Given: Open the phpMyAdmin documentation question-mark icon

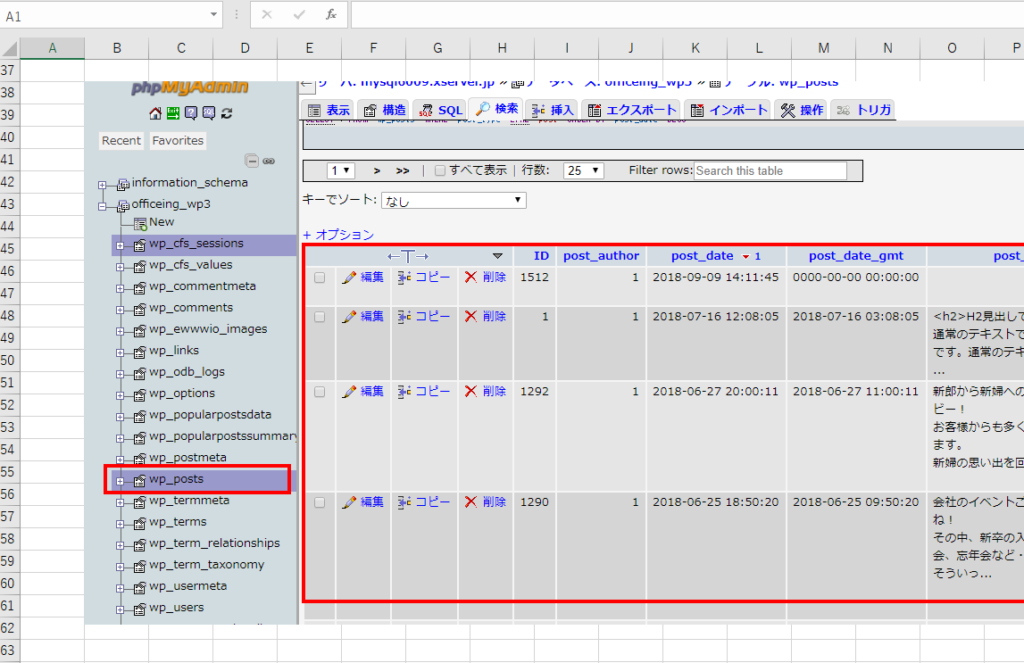Looking at the screenshot, I should click(190, 113).
